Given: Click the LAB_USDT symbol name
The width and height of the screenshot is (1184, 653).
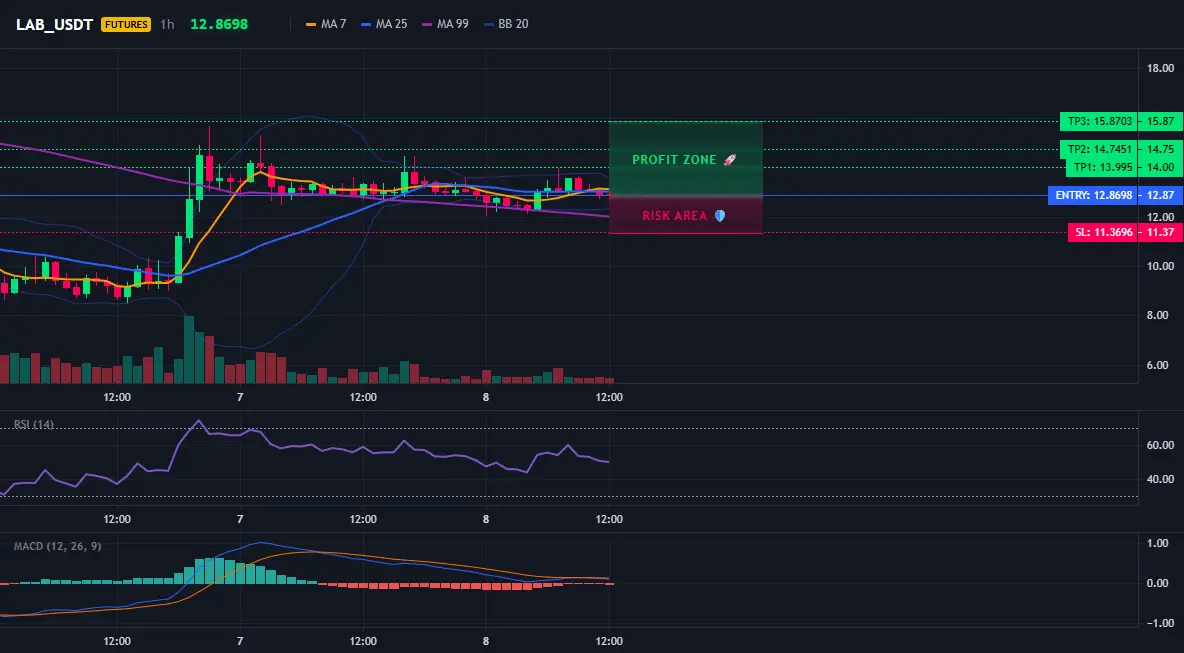Looking at the screenshot, I should (54, 24).
